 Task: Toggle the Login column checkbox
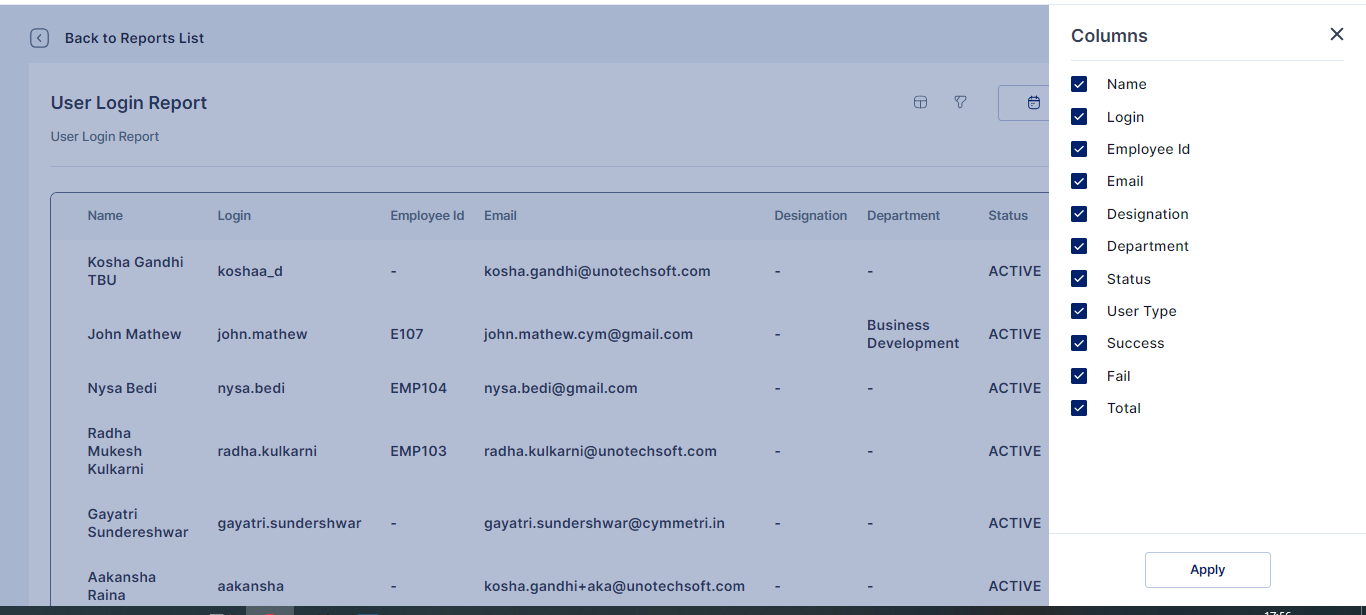1079,117
